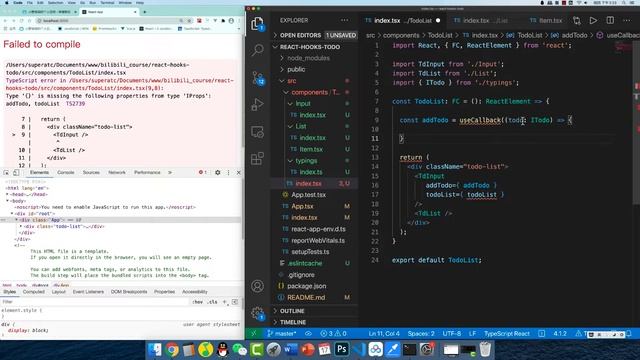Close the DevTools panel

239,173
